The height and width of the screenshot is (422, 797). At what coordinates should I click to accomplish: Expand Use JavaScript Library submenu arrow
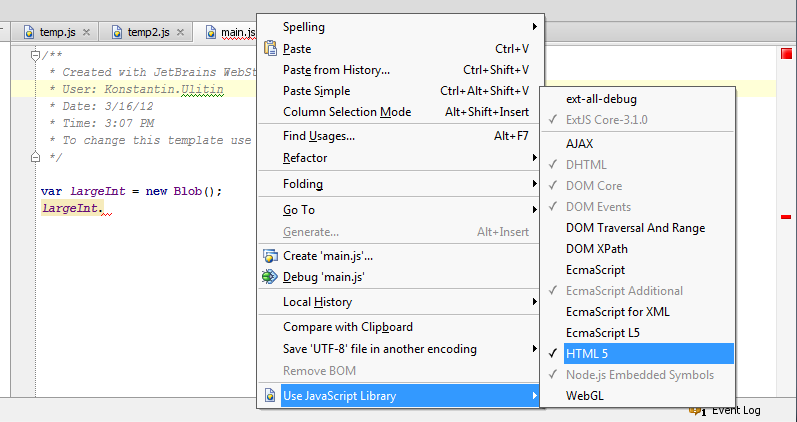(x=535, y=396)
